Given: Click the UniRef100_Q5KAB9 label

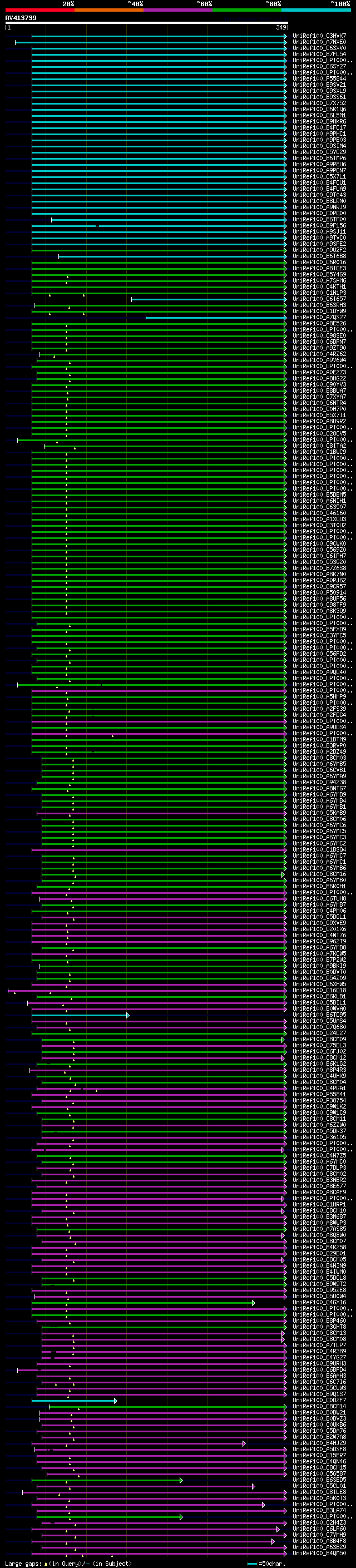Looking at the screenshot, I should (x=319, y=813).
